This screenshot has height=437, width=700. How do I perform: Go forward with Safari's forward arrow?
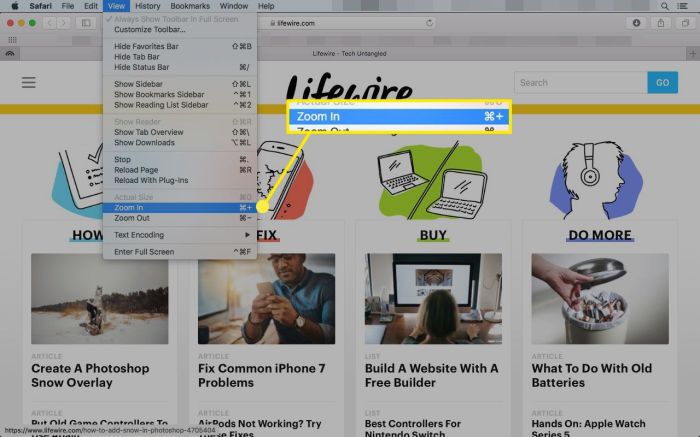64,23
